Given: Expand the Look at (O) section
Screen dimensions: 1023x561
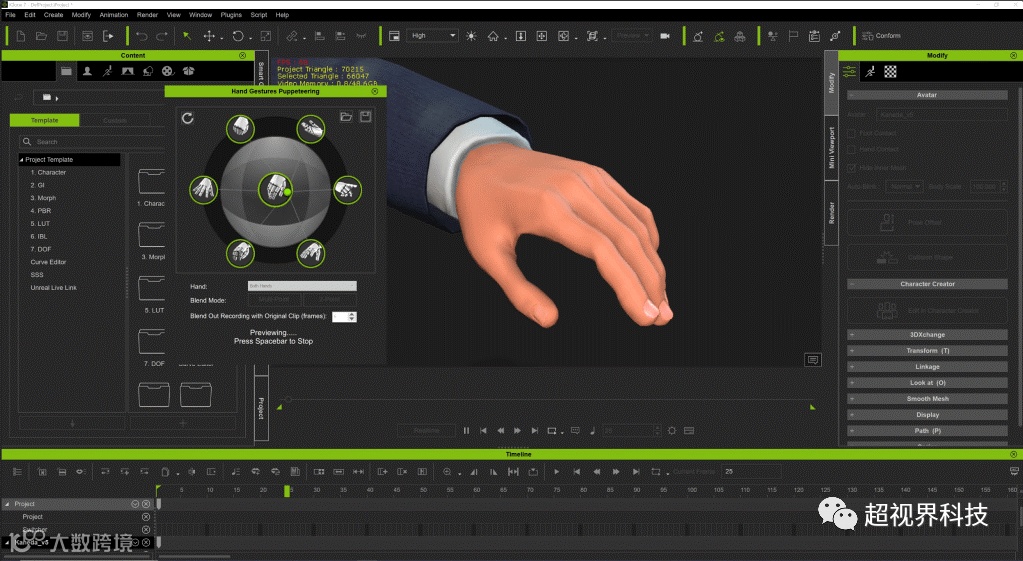Looking at the screenshot, I should coord(927,383).
